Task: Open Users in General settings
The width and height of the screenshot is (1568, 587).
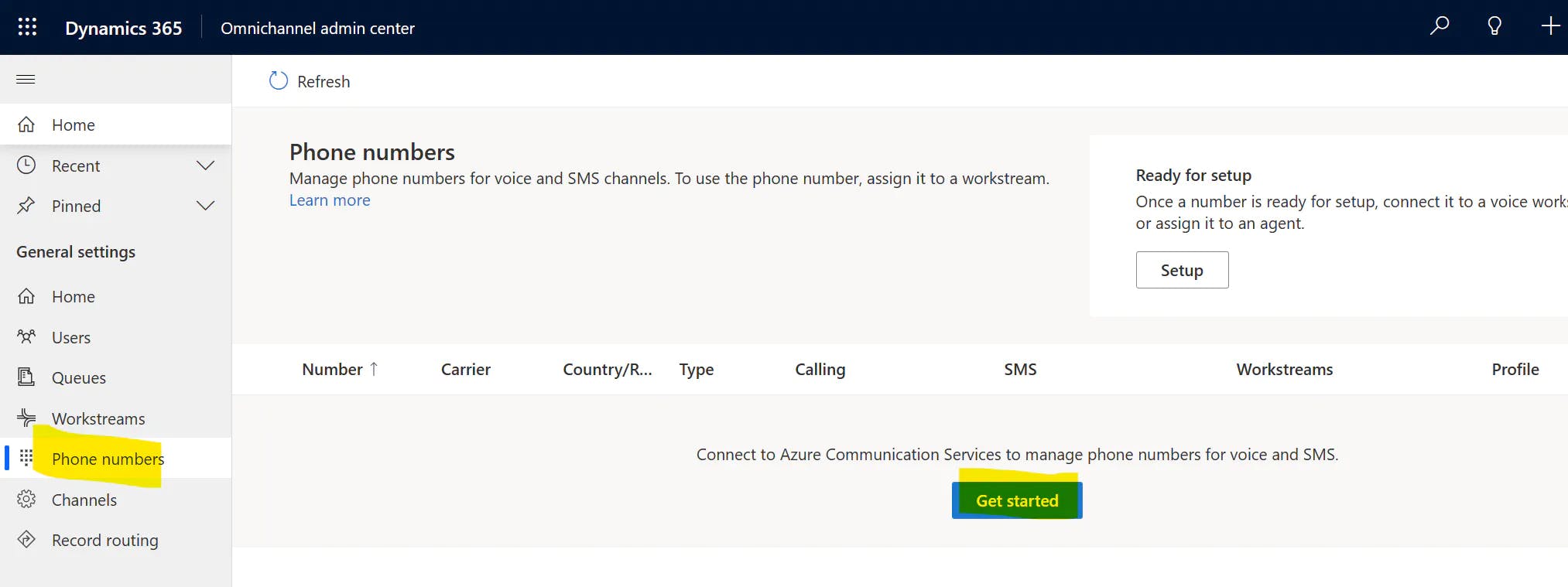Action: [x=116, y=337]
